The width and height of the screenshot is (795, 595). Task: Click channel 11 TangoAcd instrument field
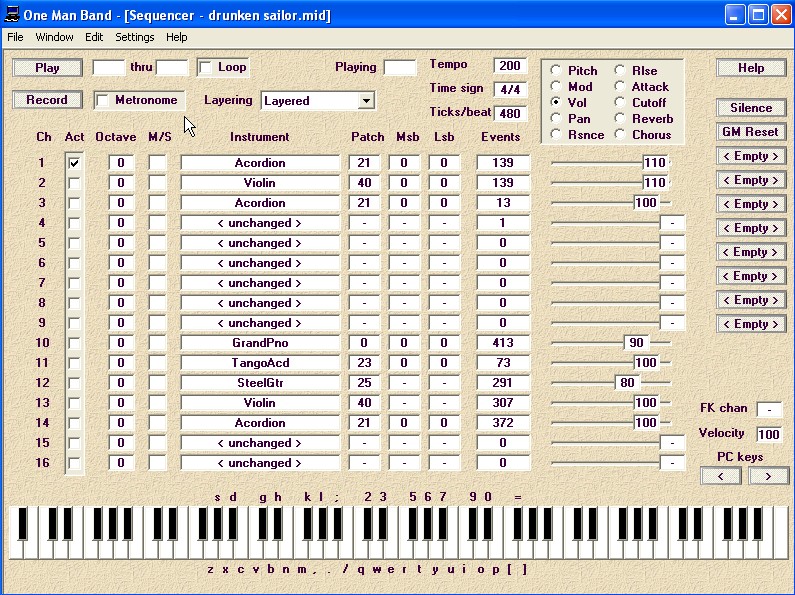(x=260, y=363)
